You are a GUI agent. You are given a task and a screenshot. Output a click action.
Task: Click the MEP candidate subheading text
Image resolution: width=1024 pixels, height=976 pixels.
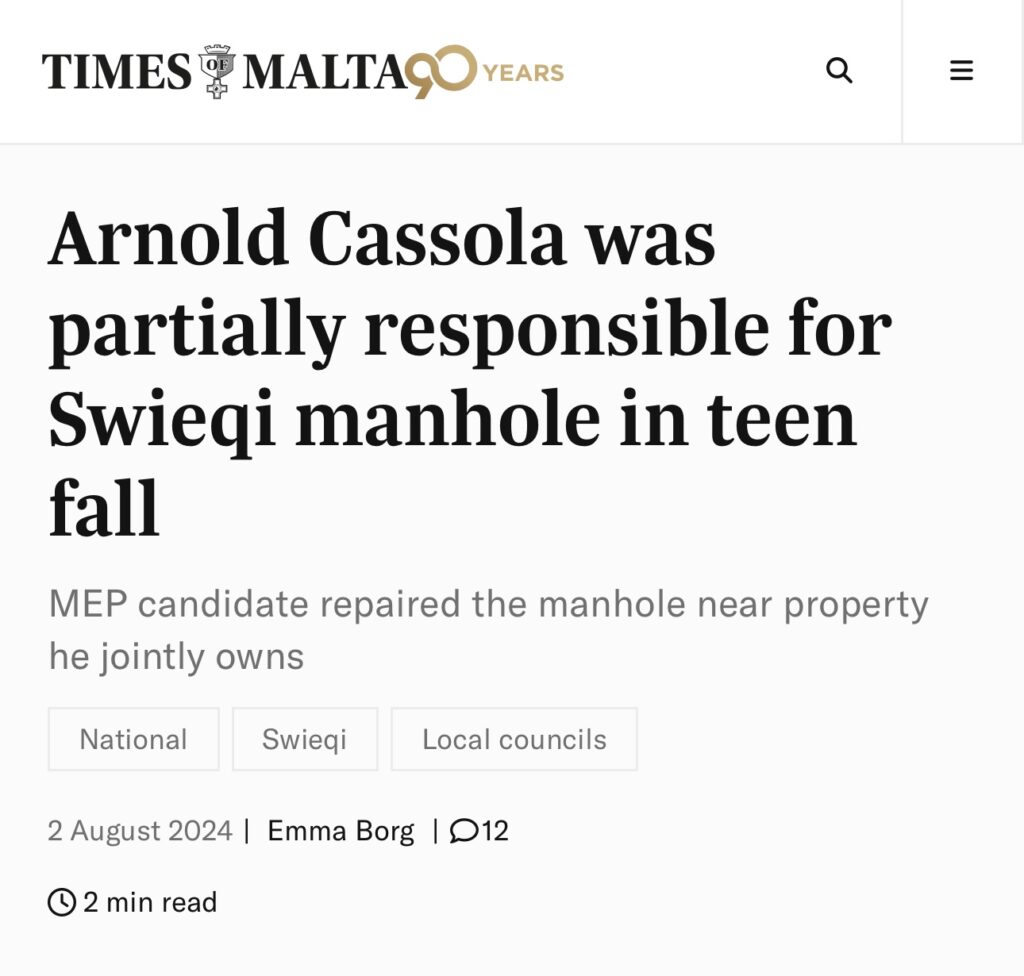(x=488, y=630)
